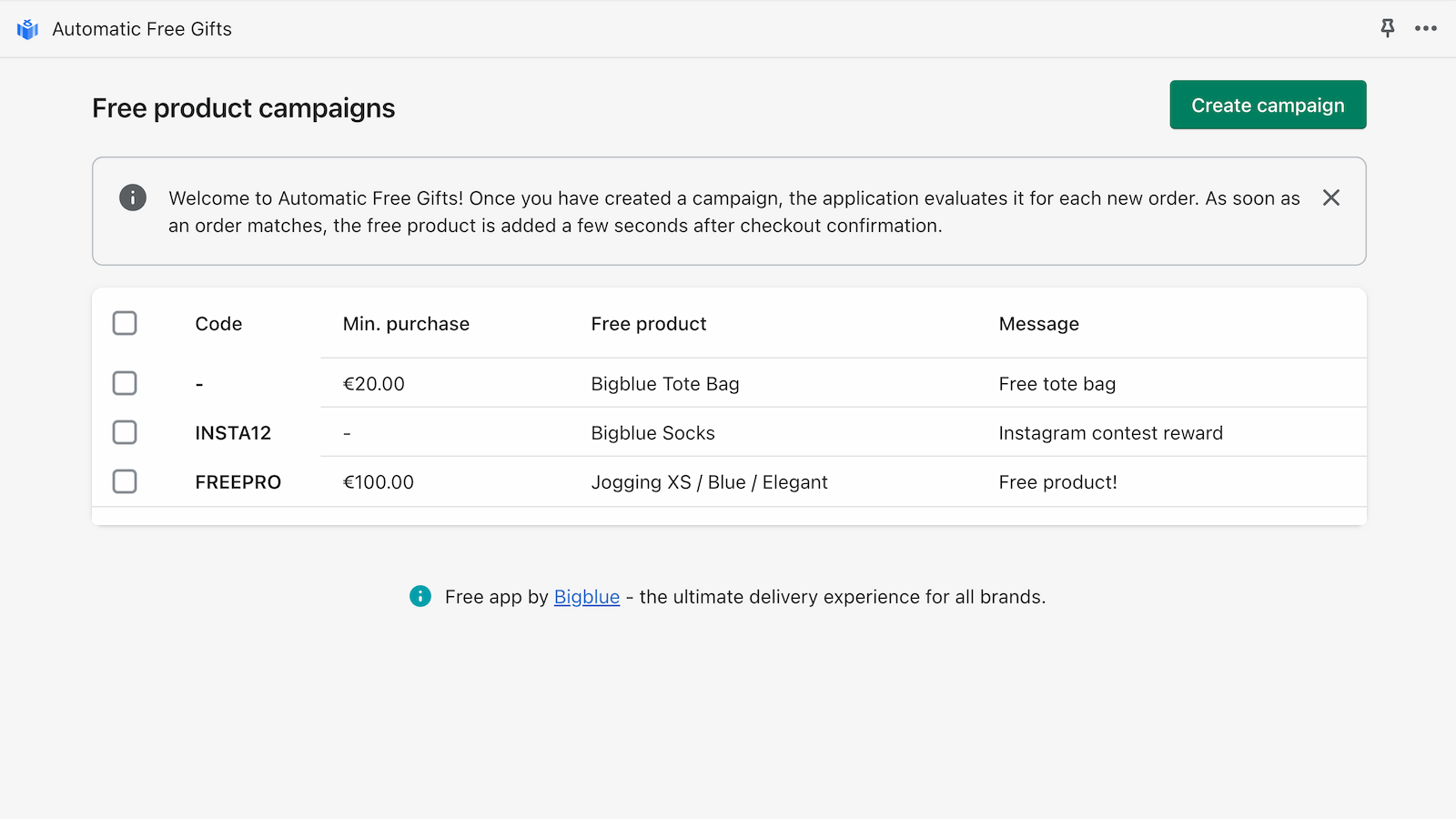Click the Message column header

coord(1038,323)
